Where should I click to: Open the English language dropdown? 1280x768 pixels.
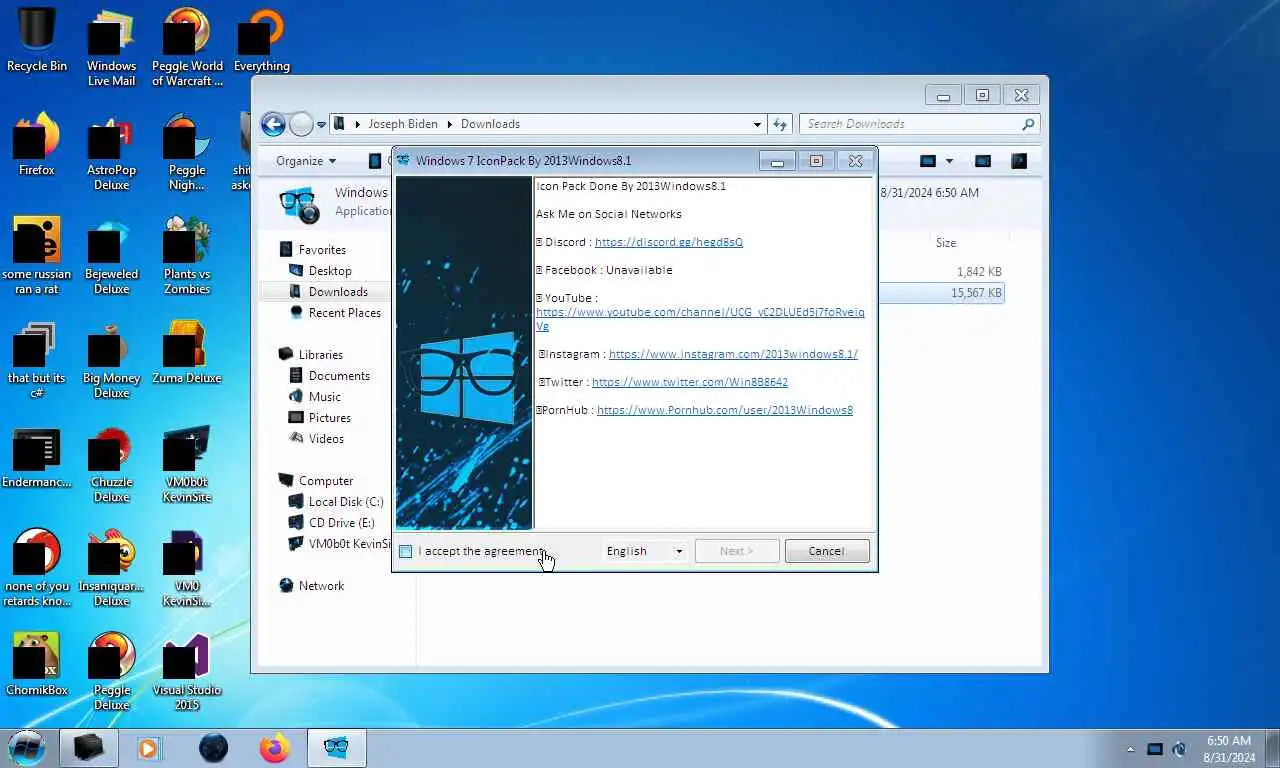645,551
